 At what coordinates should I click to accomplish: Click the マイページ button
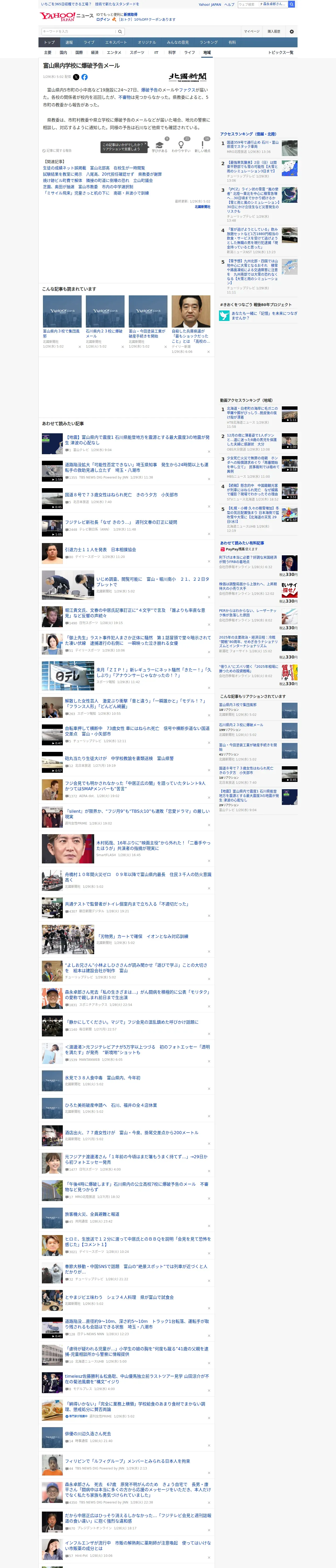click(x=252, y=32)
